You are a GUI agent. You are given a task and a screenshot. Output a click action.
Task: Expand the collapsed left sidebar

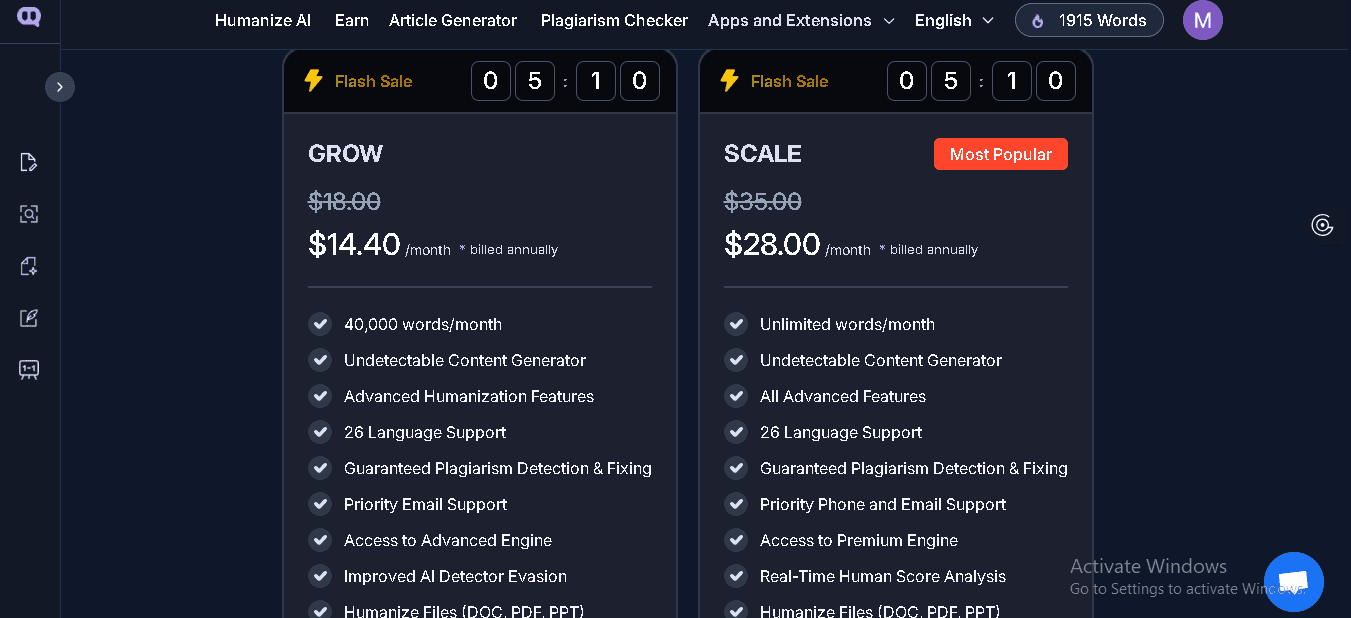coord(60,86)
